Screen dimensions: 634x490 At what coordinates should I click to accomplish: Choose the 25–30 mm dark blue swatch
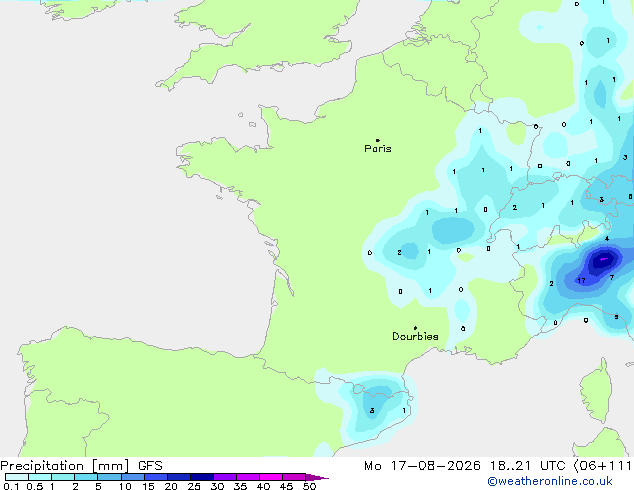pyautogui.click(x=201, y=477)
